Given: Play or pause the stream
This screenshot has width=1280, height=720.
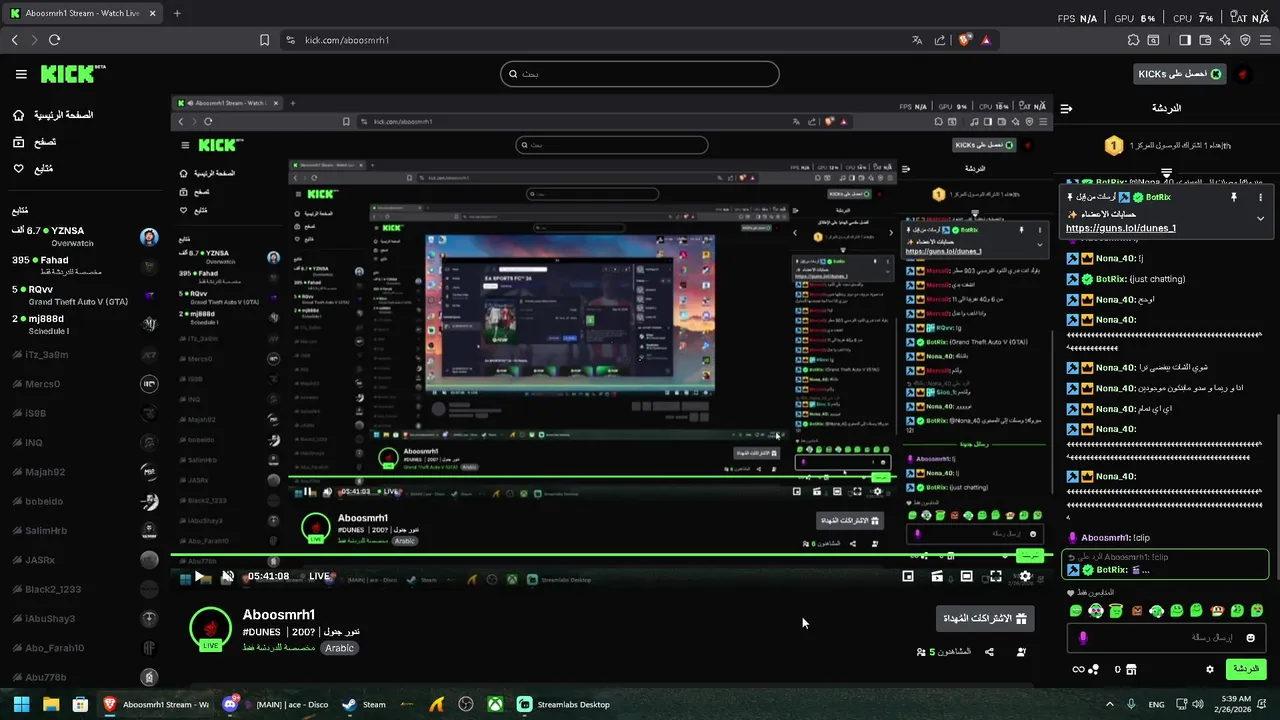Looking at the screenshot, I should click(x=203, y=576).
